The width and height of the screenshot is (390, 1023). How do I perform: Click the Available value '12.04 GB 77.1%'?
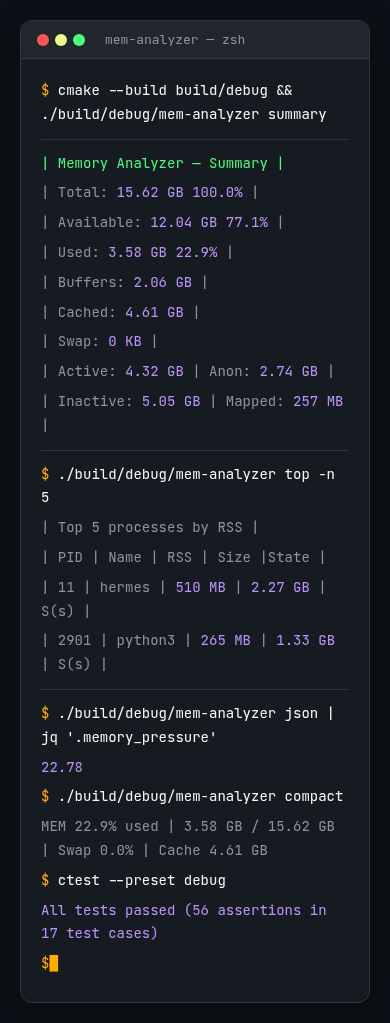point(209,222)
